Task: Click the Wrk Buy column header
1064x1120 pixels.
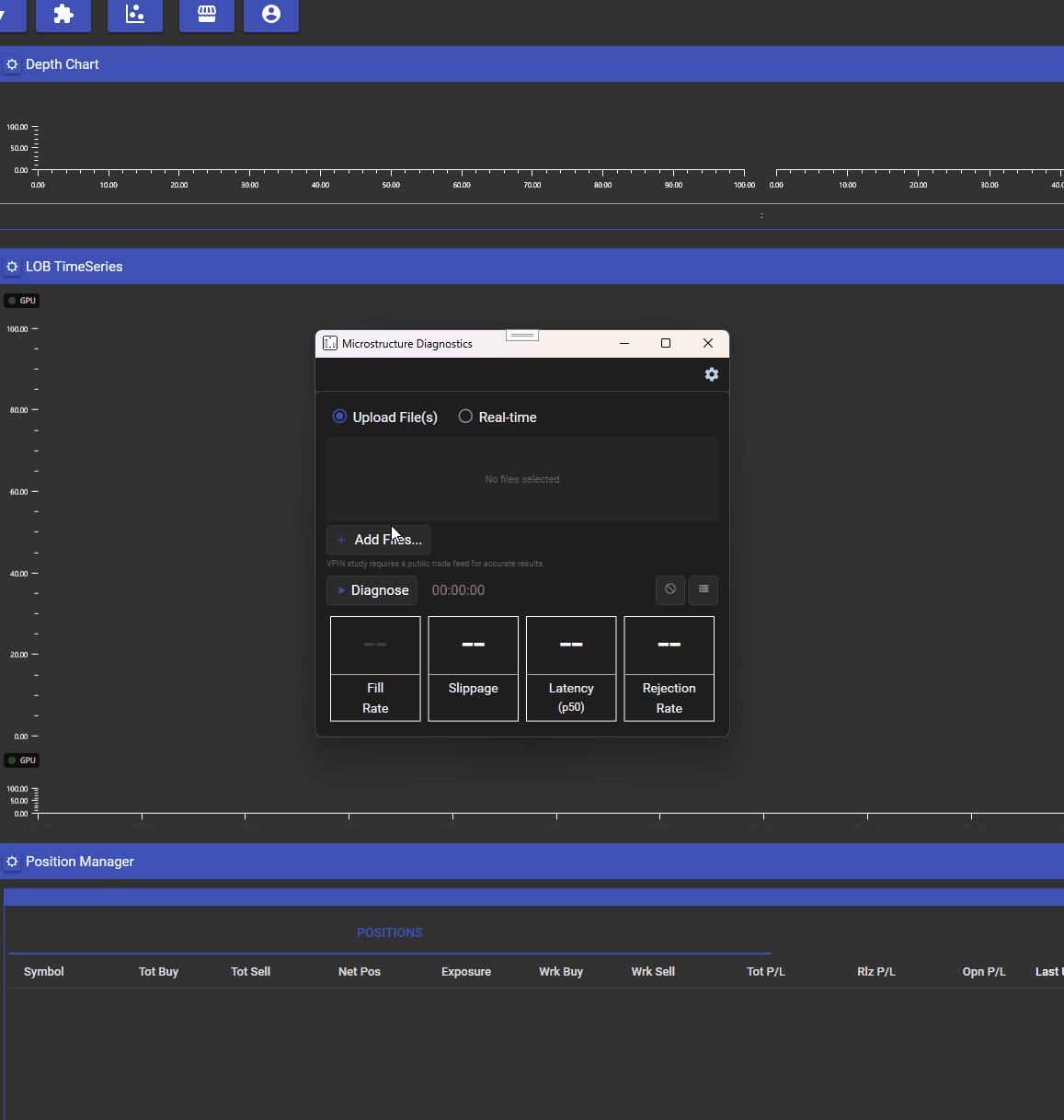Action: coord(561,972)
